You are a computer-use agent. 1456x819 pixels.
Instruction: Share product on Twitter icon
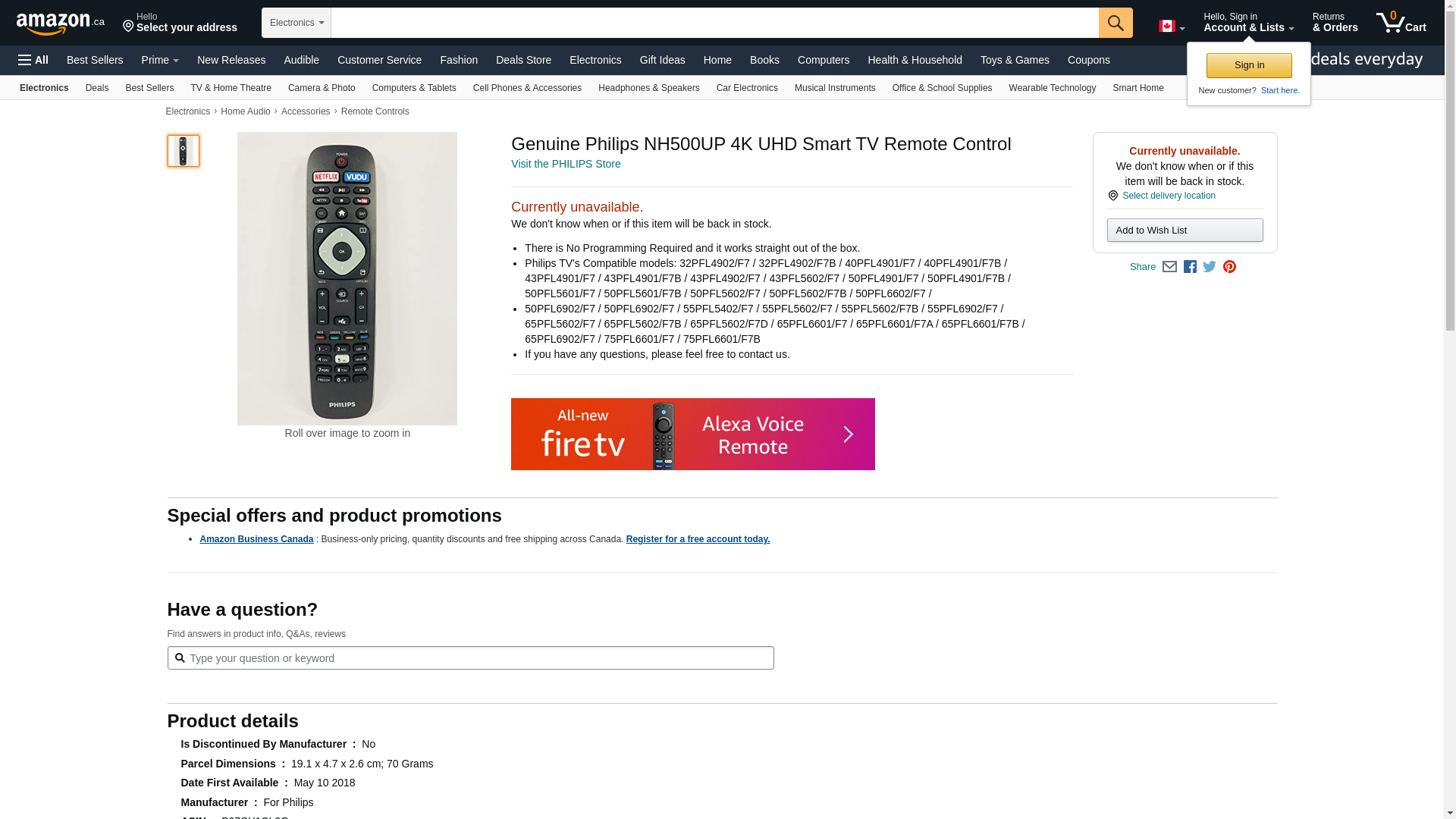pos(1210,267)
